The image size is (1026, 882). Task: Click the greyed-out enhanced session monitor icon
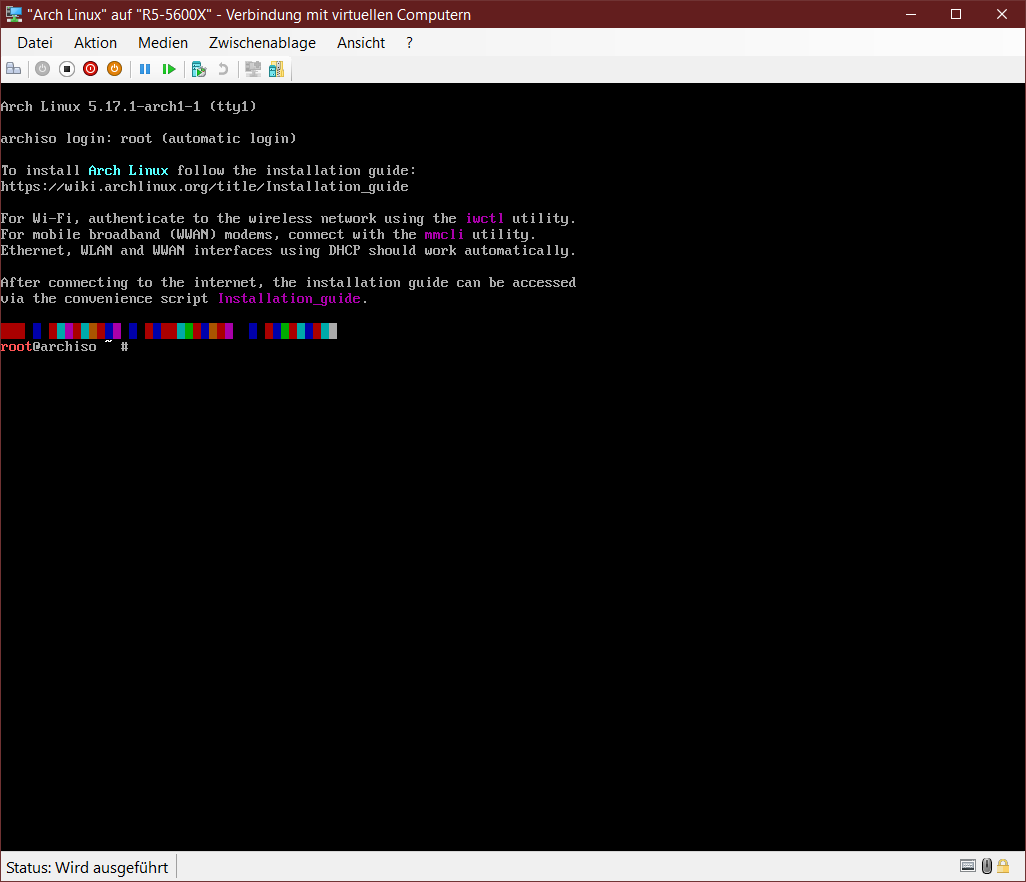[x=253, y=69]
